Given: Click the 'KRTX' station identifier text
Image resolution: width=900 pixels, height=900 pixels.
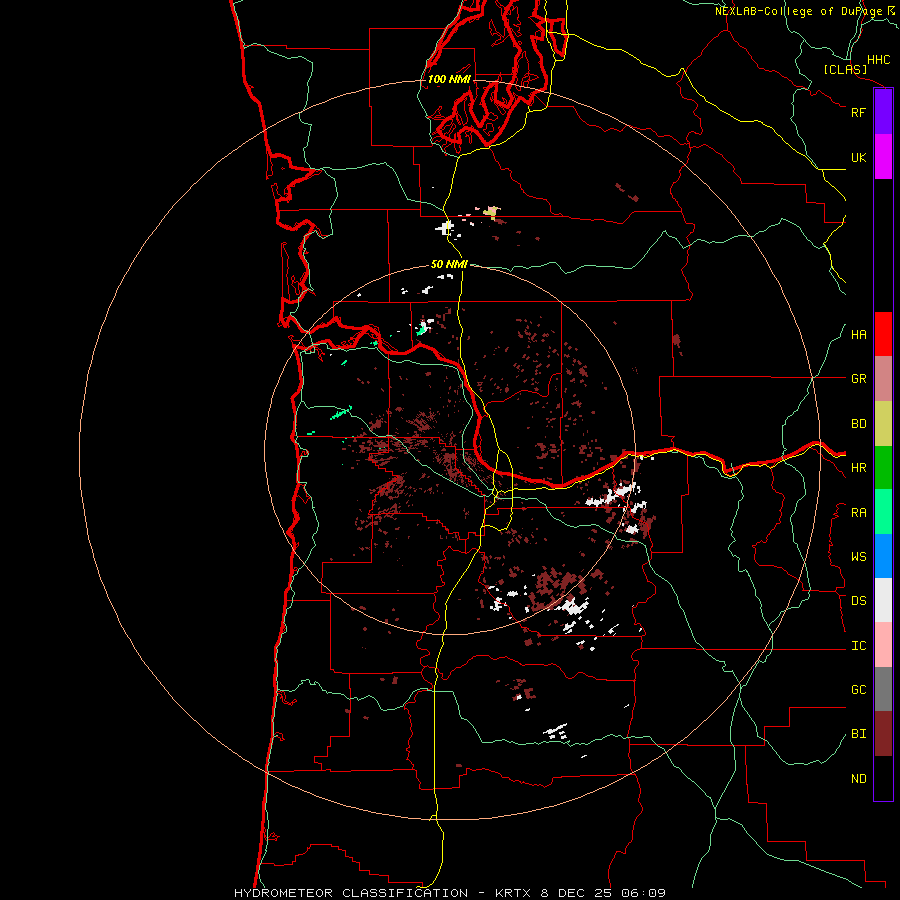Looking at the screenshot, I should [514, 893].
